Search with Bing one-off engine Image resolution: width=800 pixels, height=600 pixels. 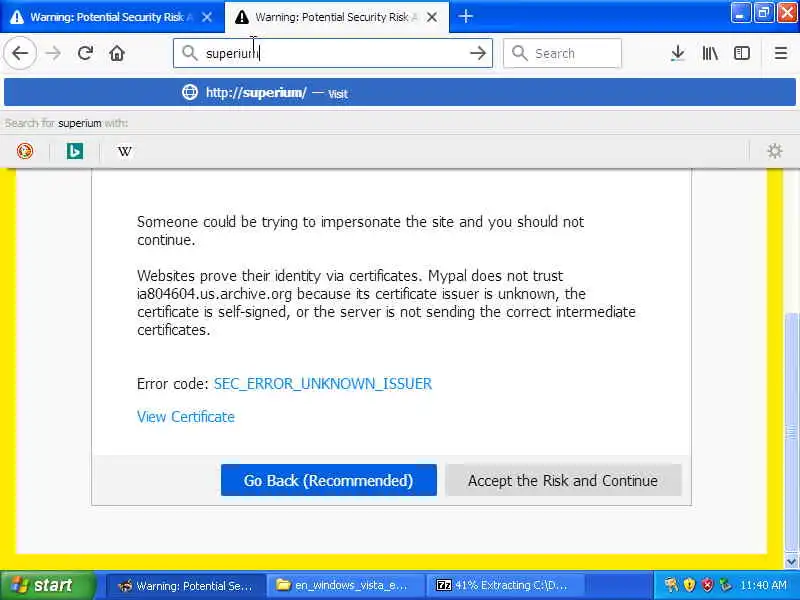point(74,151)
